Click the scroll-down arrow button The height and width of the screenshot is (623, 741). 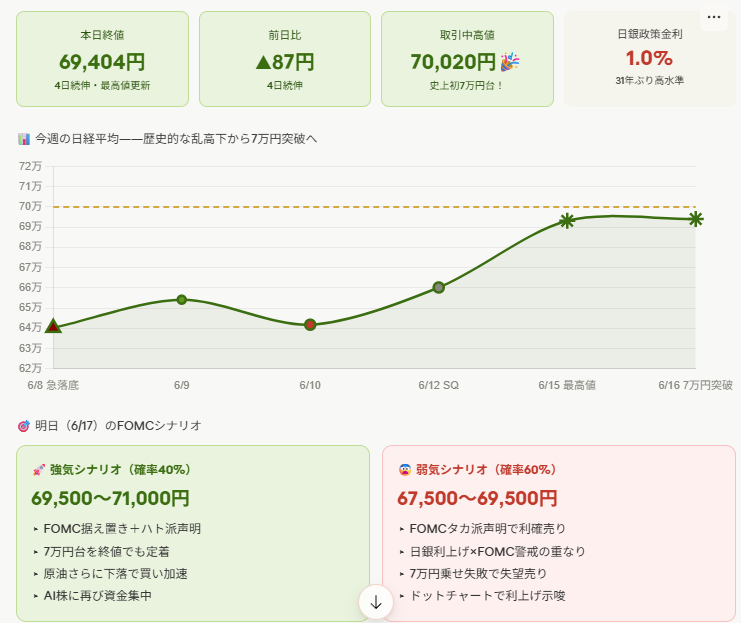(x=376, y=602)
